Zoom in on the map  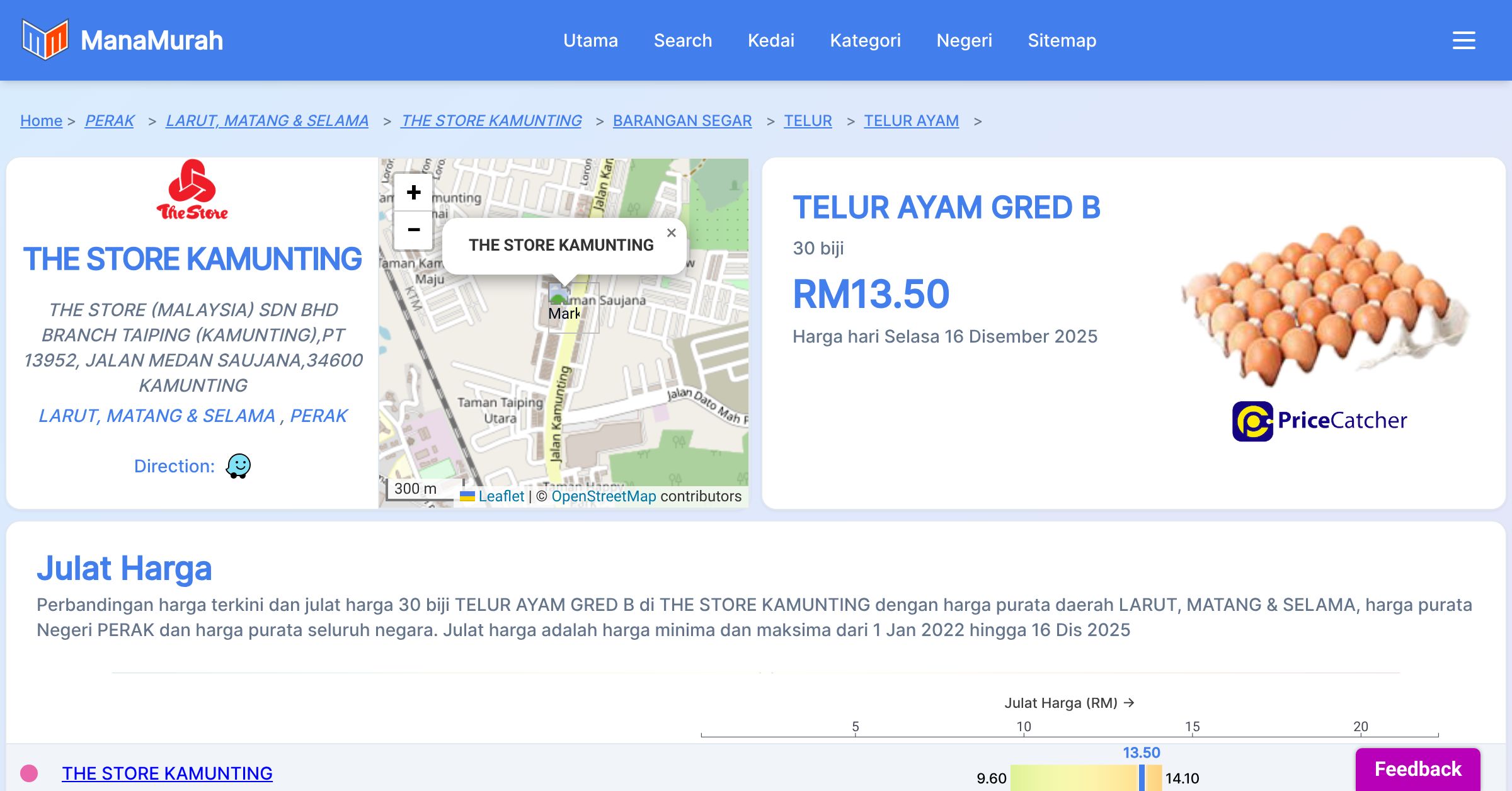(413, 193)
